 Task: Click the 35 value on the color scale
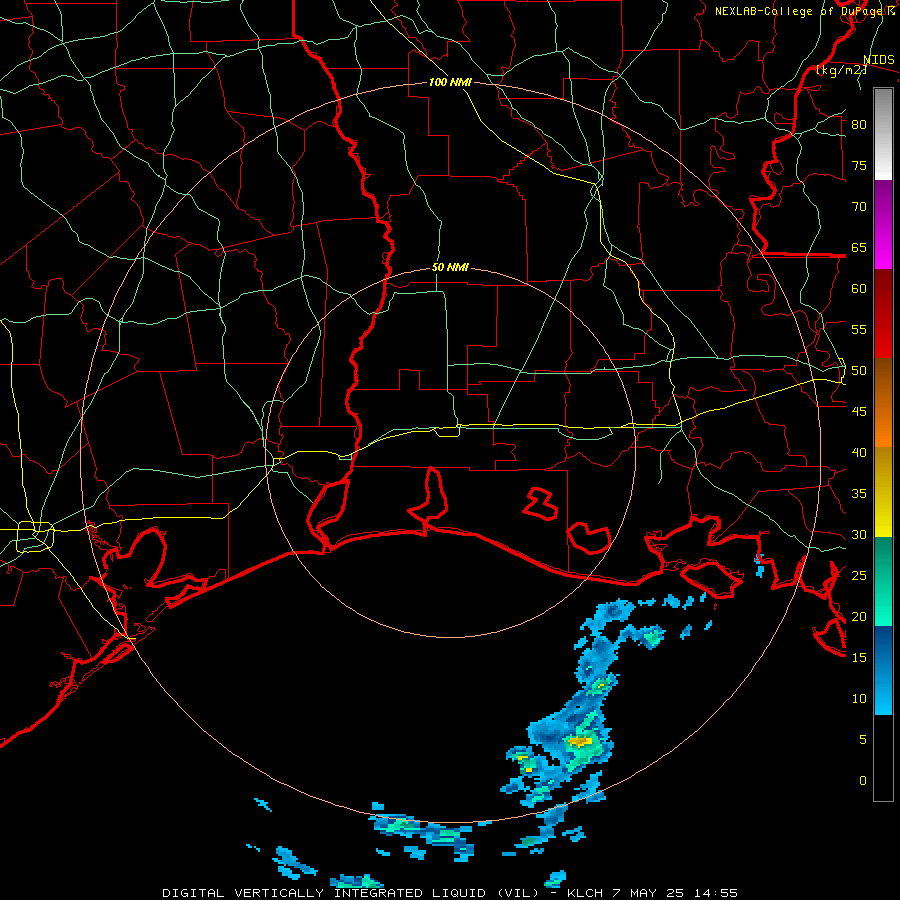(x=859, y=494)
